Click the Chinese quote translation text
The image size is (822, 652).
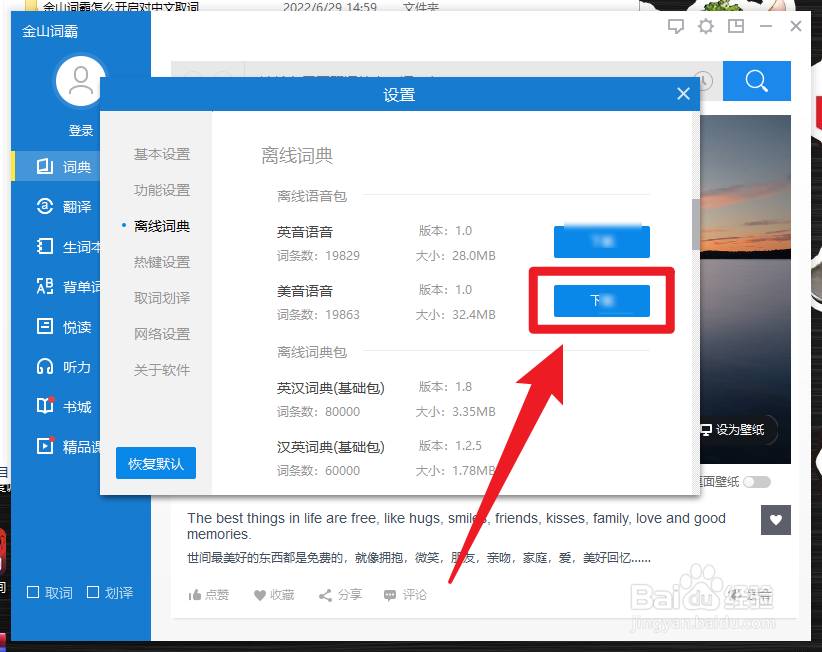click(x=419, y=558)
